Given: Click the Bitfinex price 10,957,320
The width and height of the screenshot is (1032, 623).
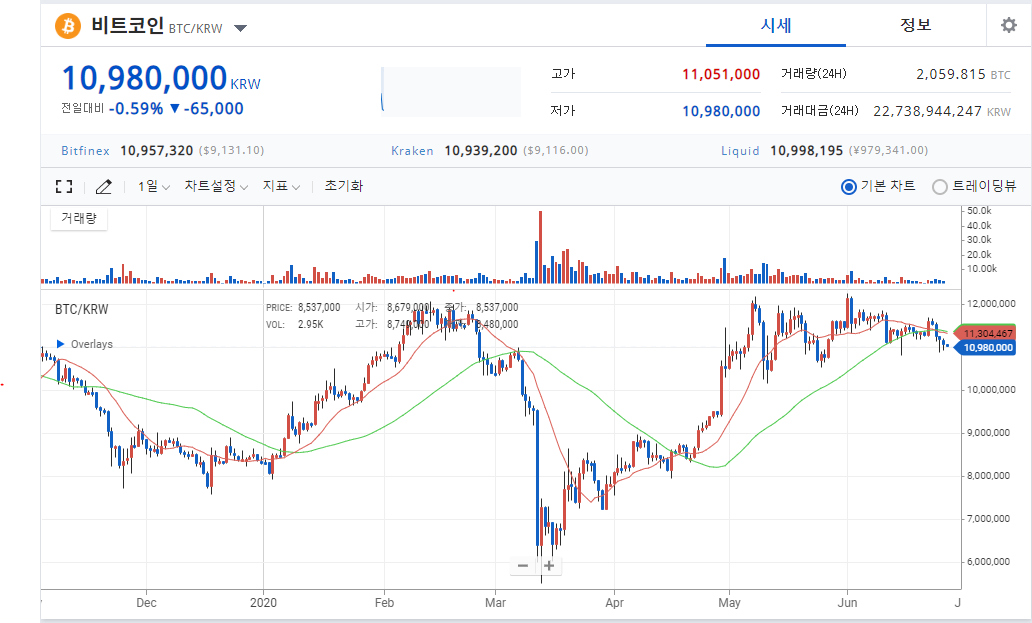Looking at the screenshot, I should (157, 151).
